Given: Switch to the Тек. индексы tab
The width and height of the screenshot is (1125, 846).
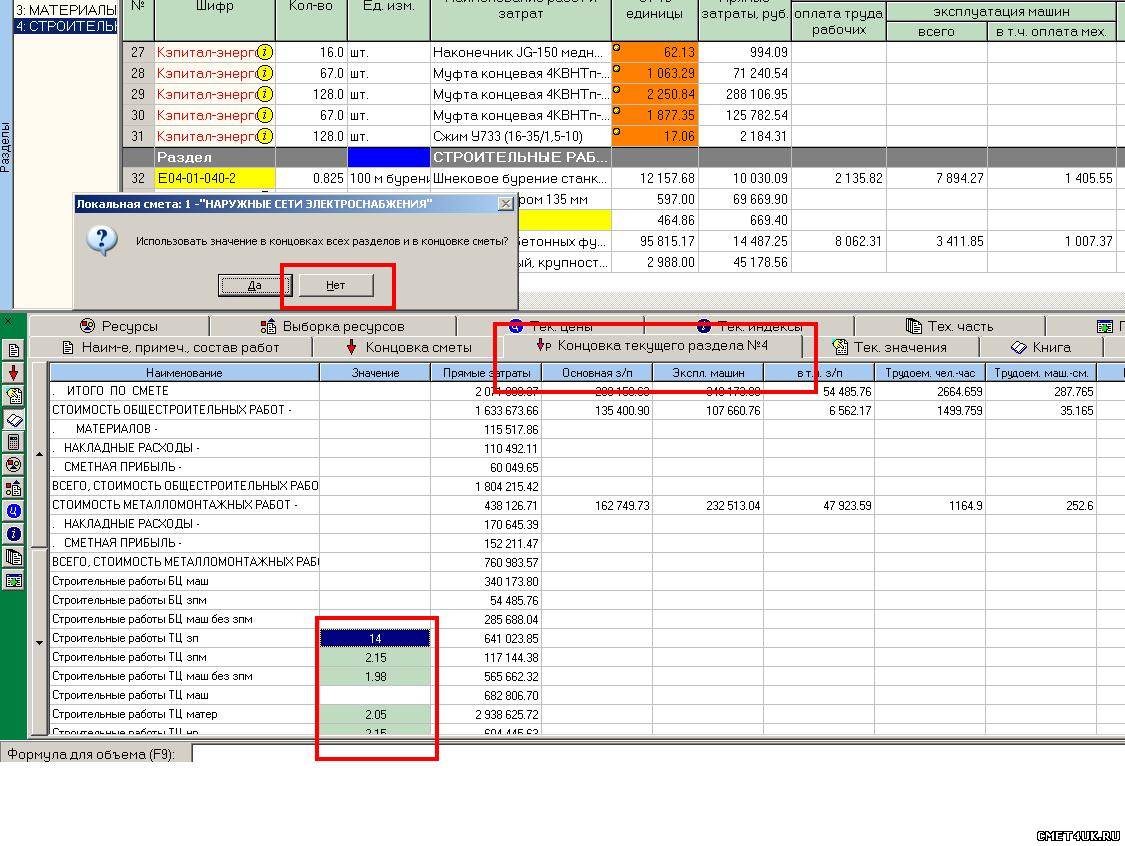Looking at the screenshot, I should click(x=749, y=326).
